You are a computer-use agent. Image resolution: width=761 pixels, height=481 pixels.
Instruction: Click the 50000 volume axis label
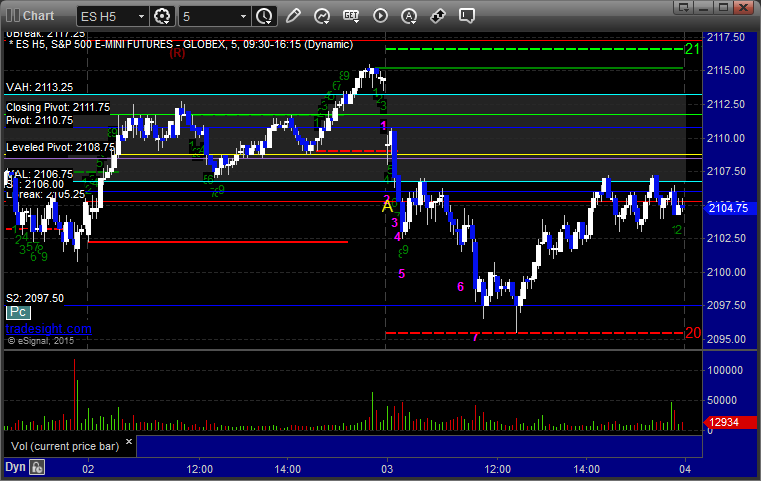pos(722,400)
